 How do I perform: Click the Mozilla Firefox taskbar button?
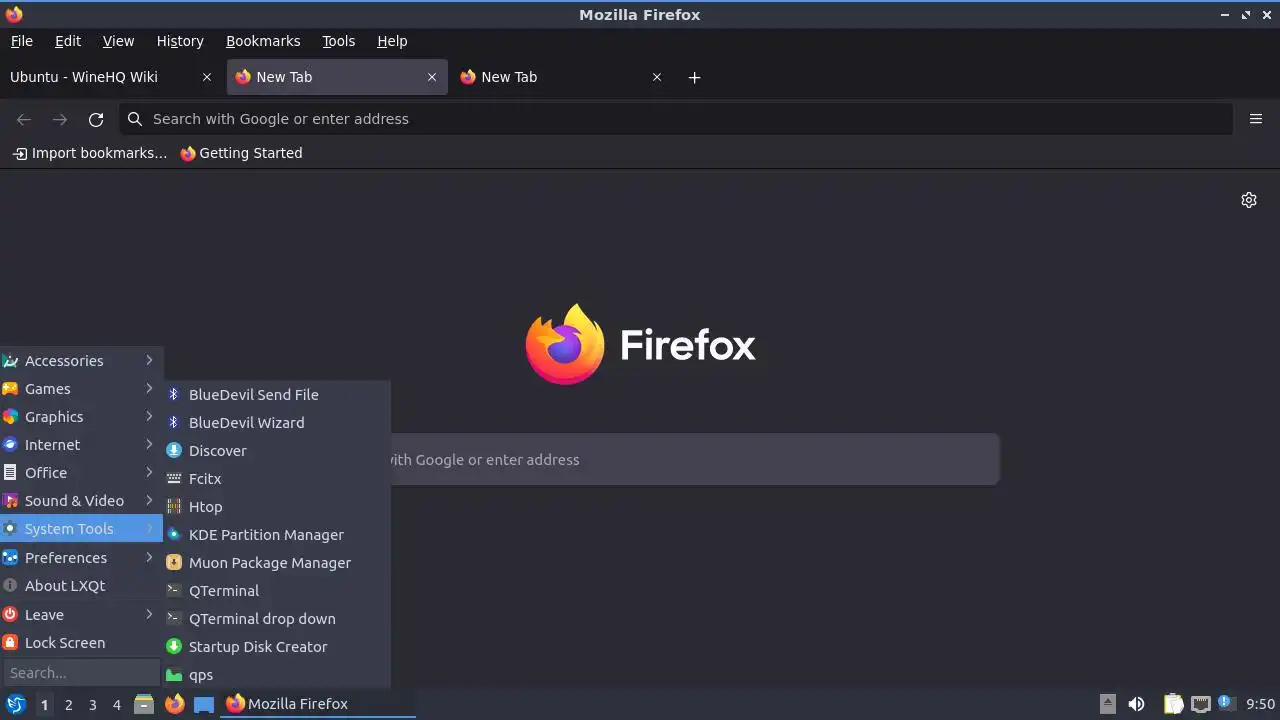(x=318, y=704)
